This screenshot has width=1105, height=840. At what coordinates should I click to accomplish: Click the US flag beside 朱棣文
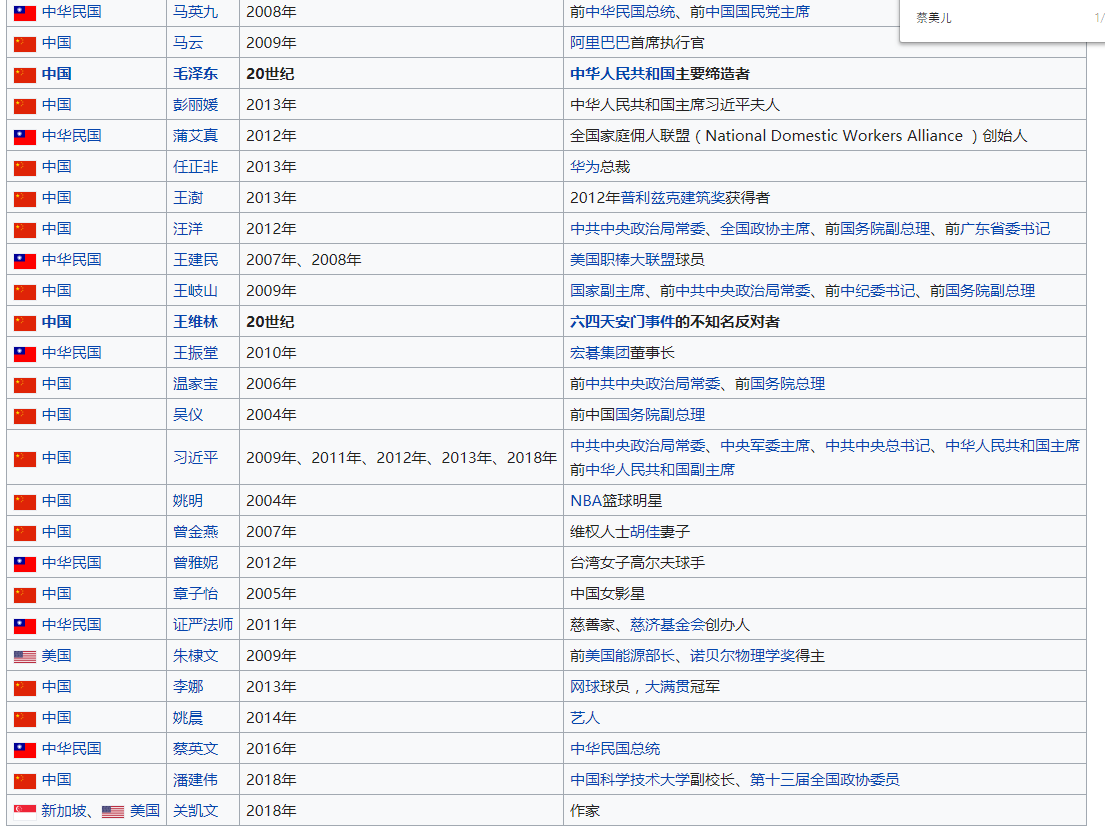(24, 656)
